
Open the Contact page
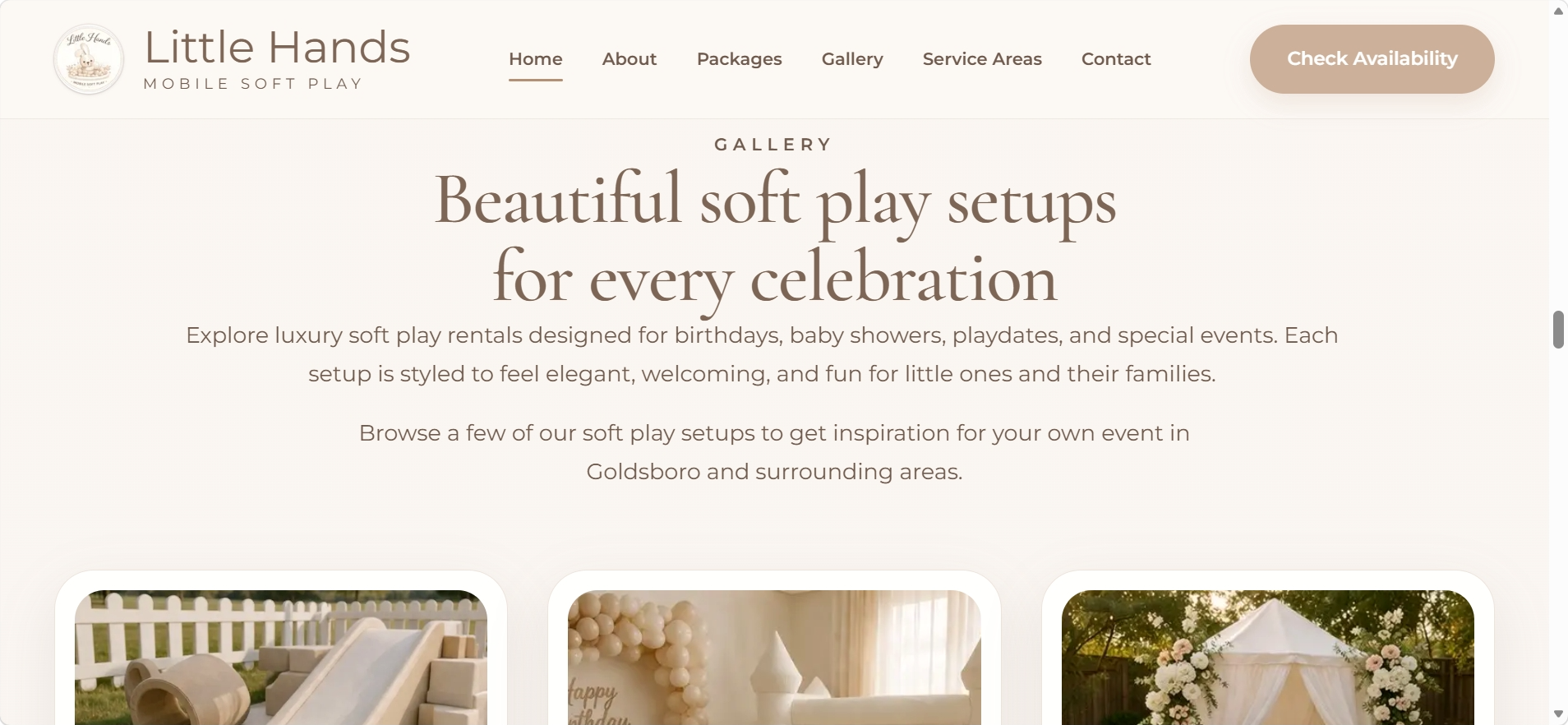tap(1116, 59)
